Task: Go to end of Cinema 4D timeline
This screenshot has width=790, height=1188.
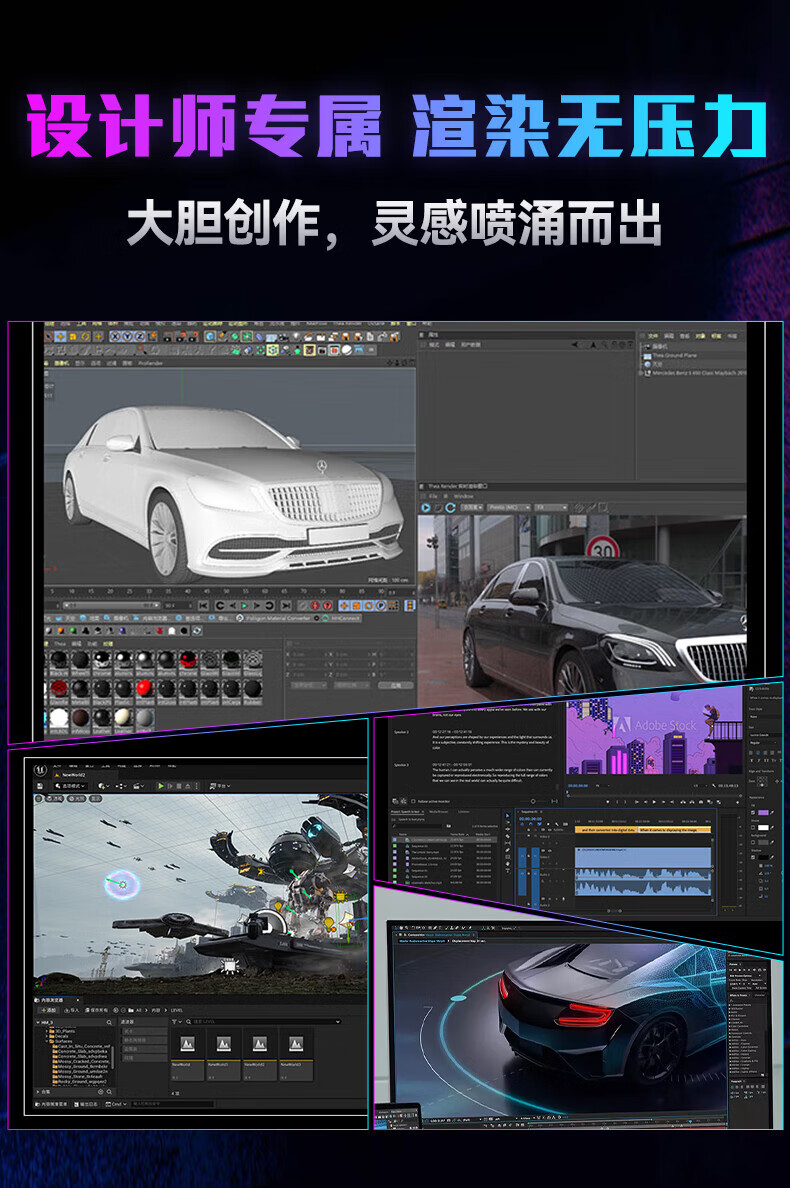Action: click(286, 606)
